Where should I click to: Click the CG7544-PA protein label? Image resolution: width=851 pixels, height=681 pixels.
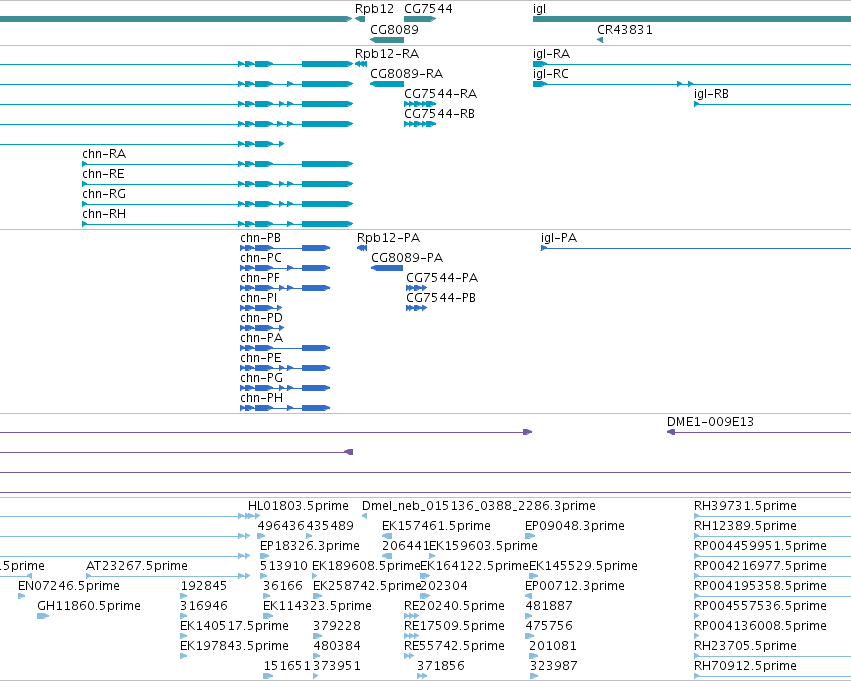click(442, 278)
